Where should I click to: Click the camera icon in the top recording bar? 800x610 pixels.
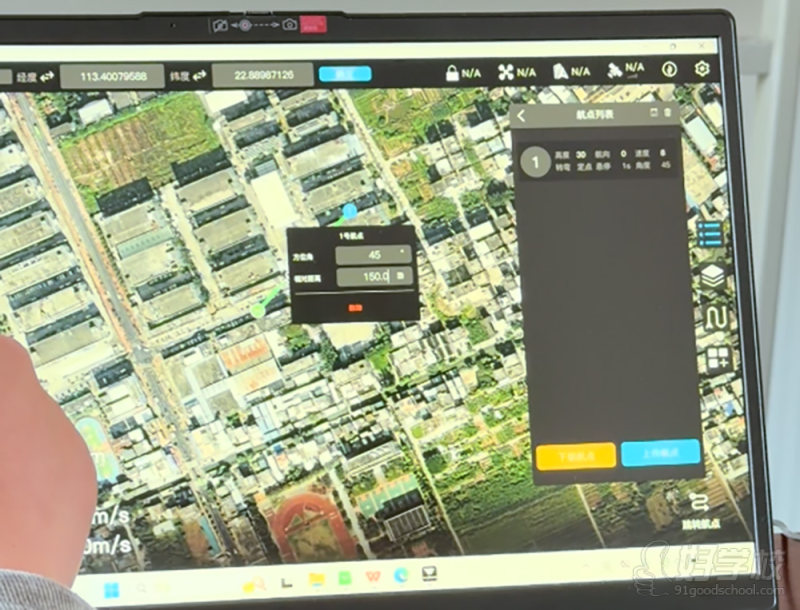click(x=290, y=24)
